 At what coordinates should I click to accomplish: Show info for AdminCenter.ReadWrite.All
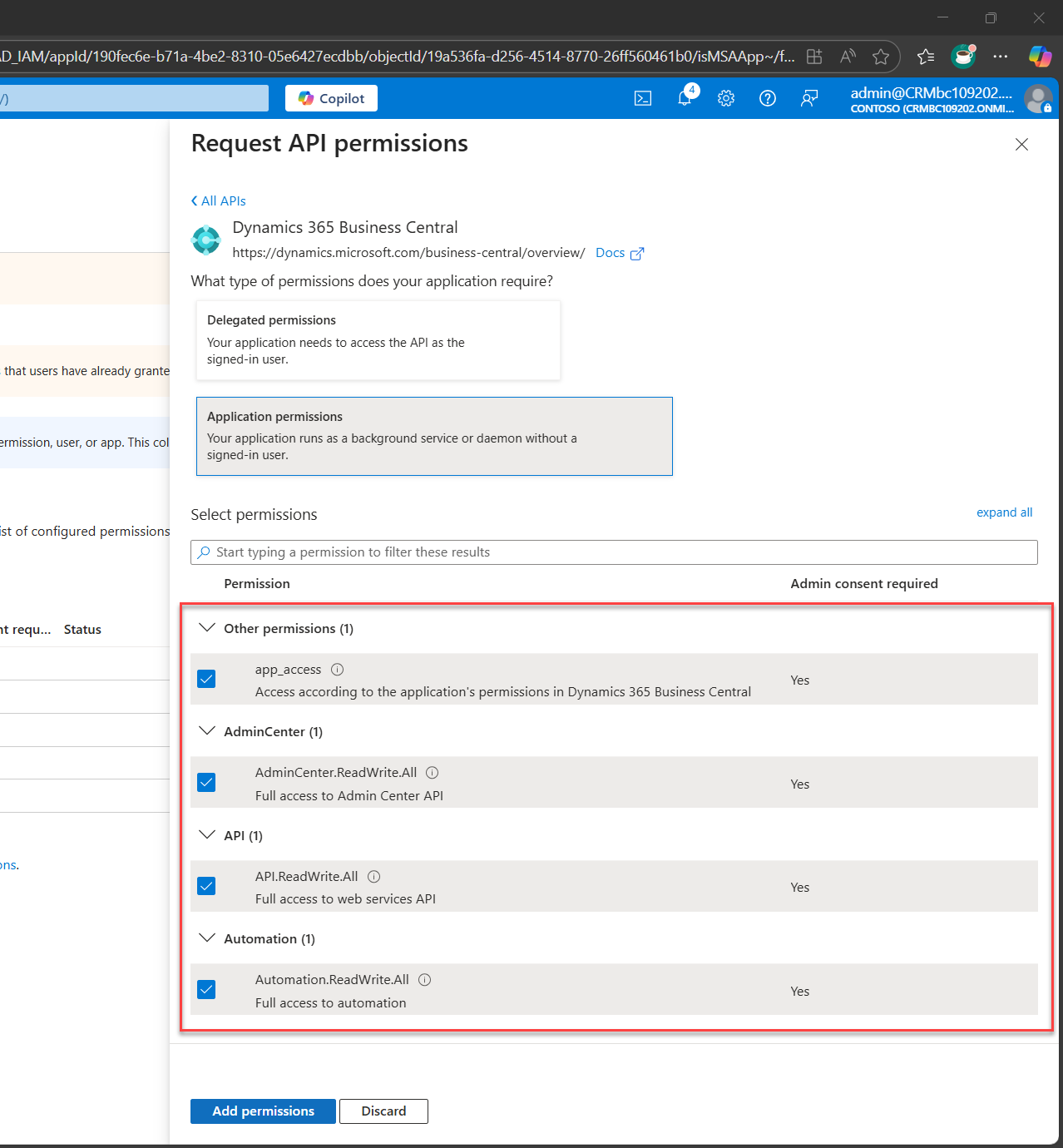click(x=433, y=773)
